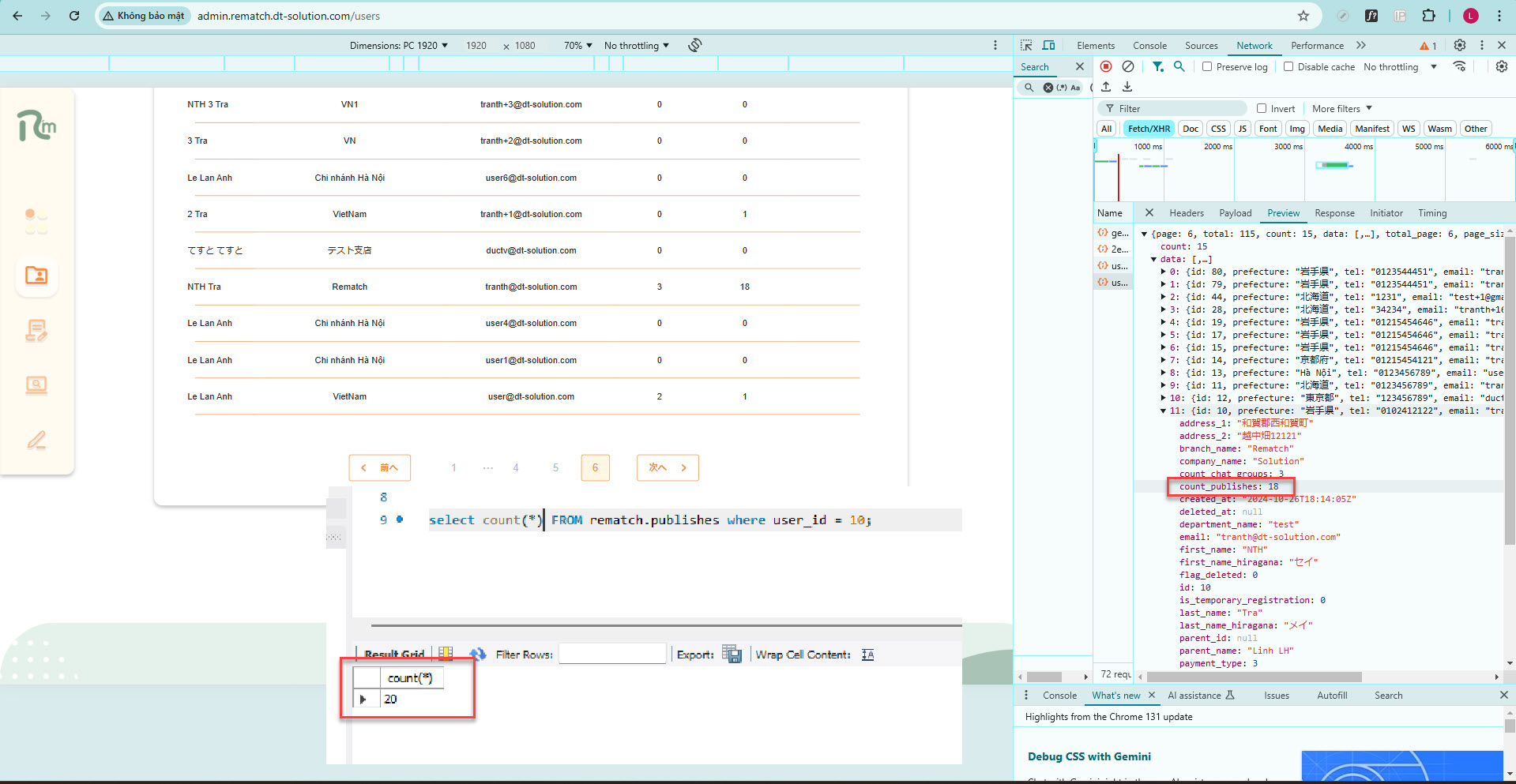
Task: Open DevTools settings gear icon
Action: pos(1460,46)
